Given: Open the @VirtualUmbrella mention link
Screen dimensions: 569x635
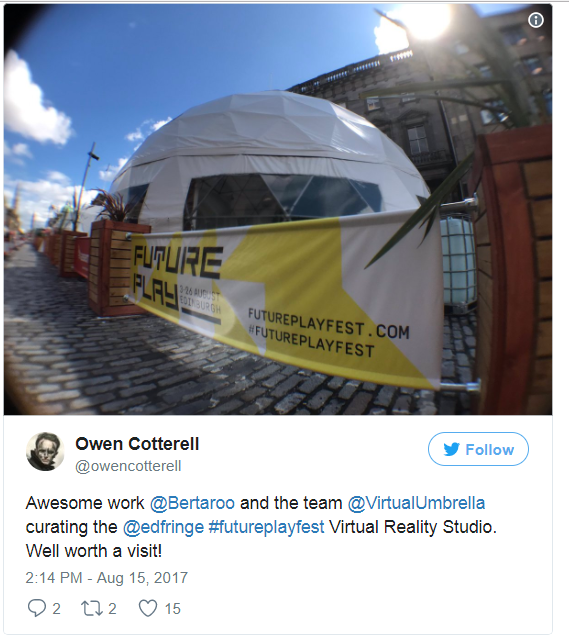Looking at the screenshot, I should 416,503.
